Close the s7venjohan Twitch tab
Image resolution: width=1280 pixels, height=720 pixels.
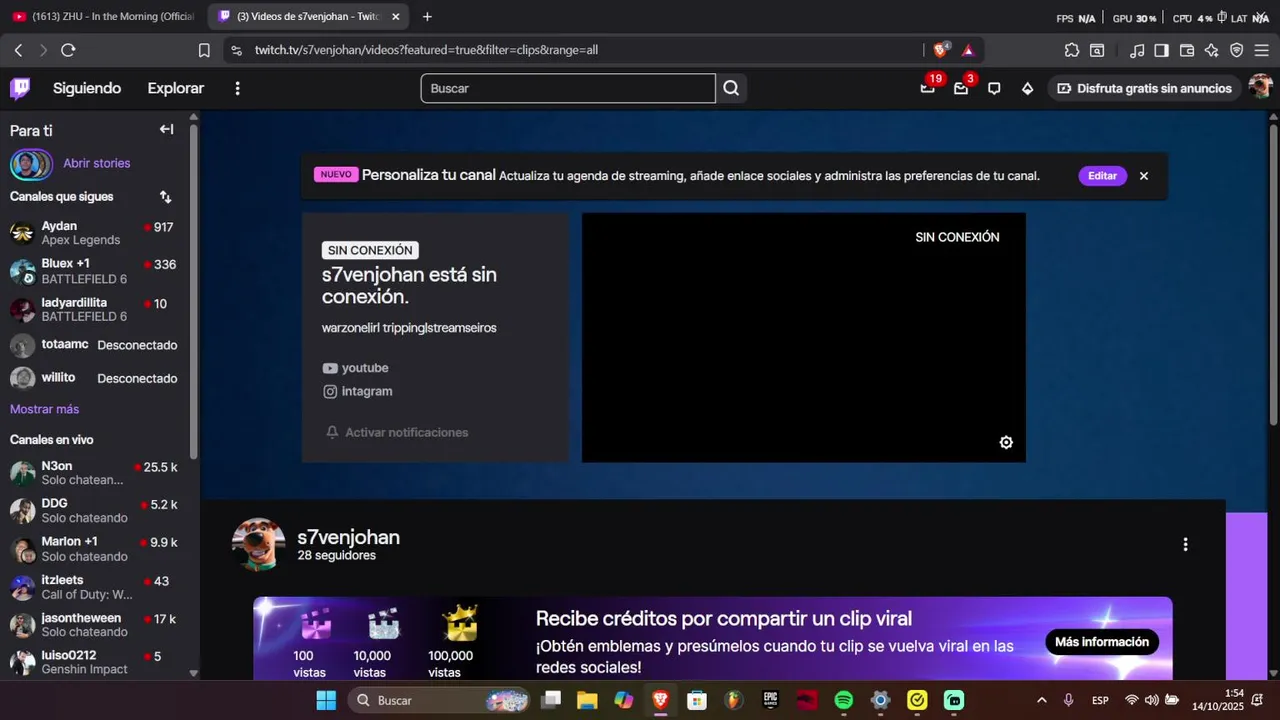click(x=396, y=16)
